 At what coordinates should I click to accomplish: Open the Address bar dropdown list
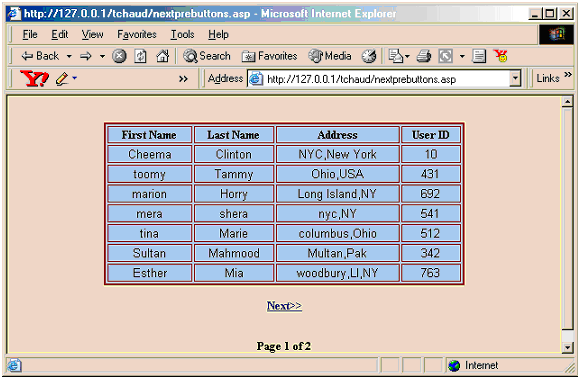(515, 79)
